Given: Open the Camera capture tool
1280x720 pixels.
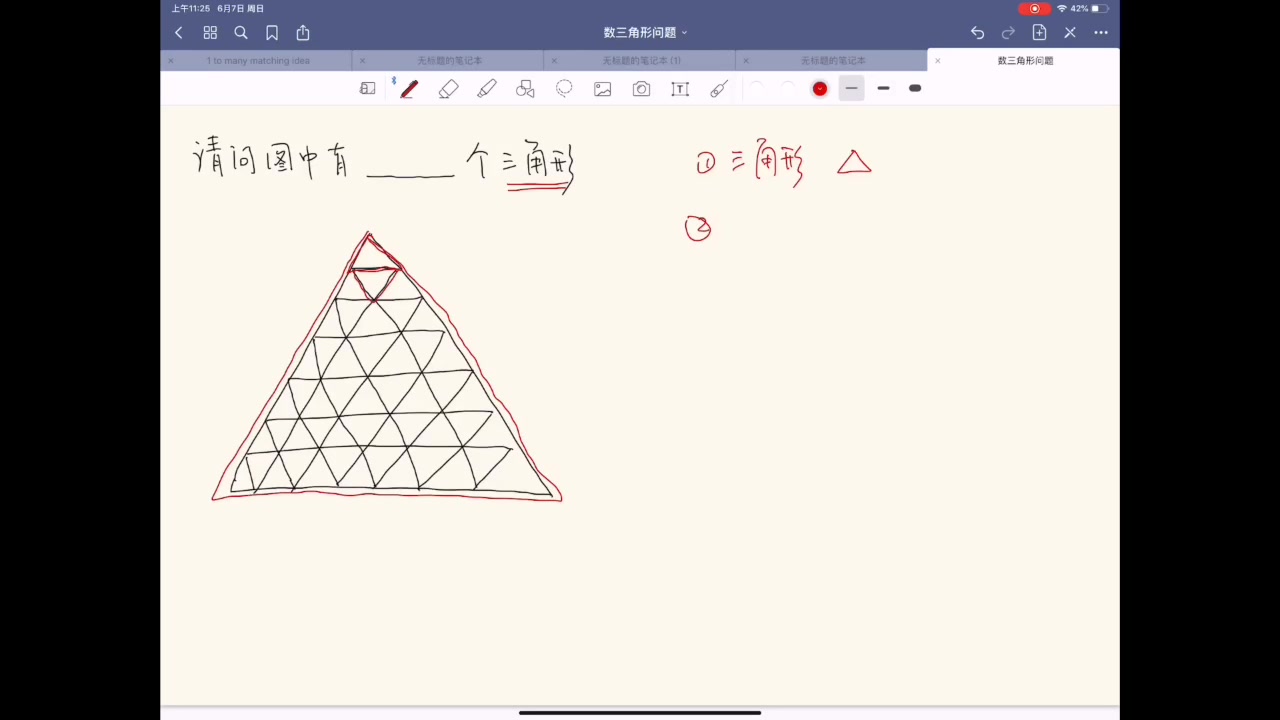Looking at the screenshot, I should tap(641, 88).
